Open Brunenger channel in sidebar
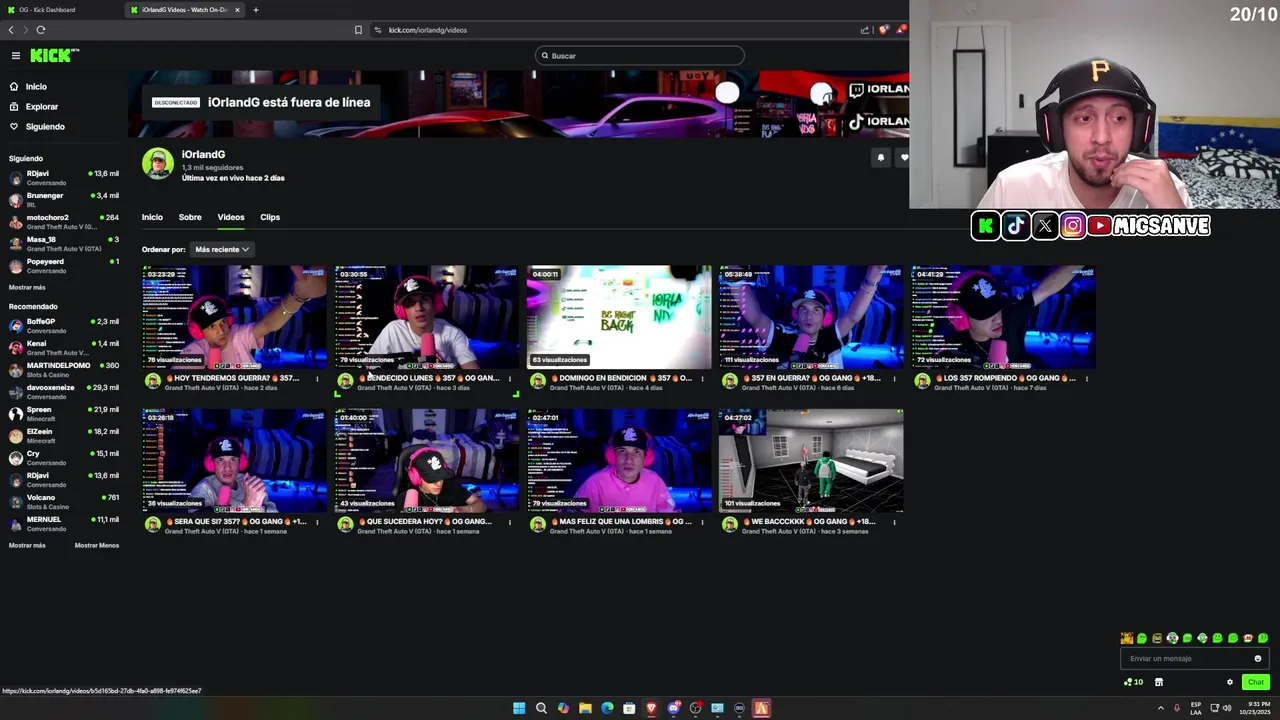Viewport: 1280px width, 720px height. [x=64, y=199]
